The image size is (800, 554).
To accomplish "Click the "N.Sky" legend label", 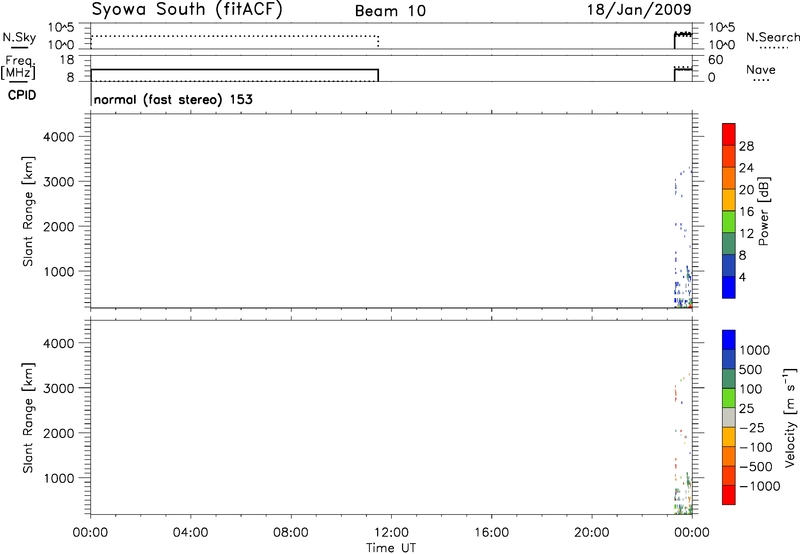I will (19, 37).
